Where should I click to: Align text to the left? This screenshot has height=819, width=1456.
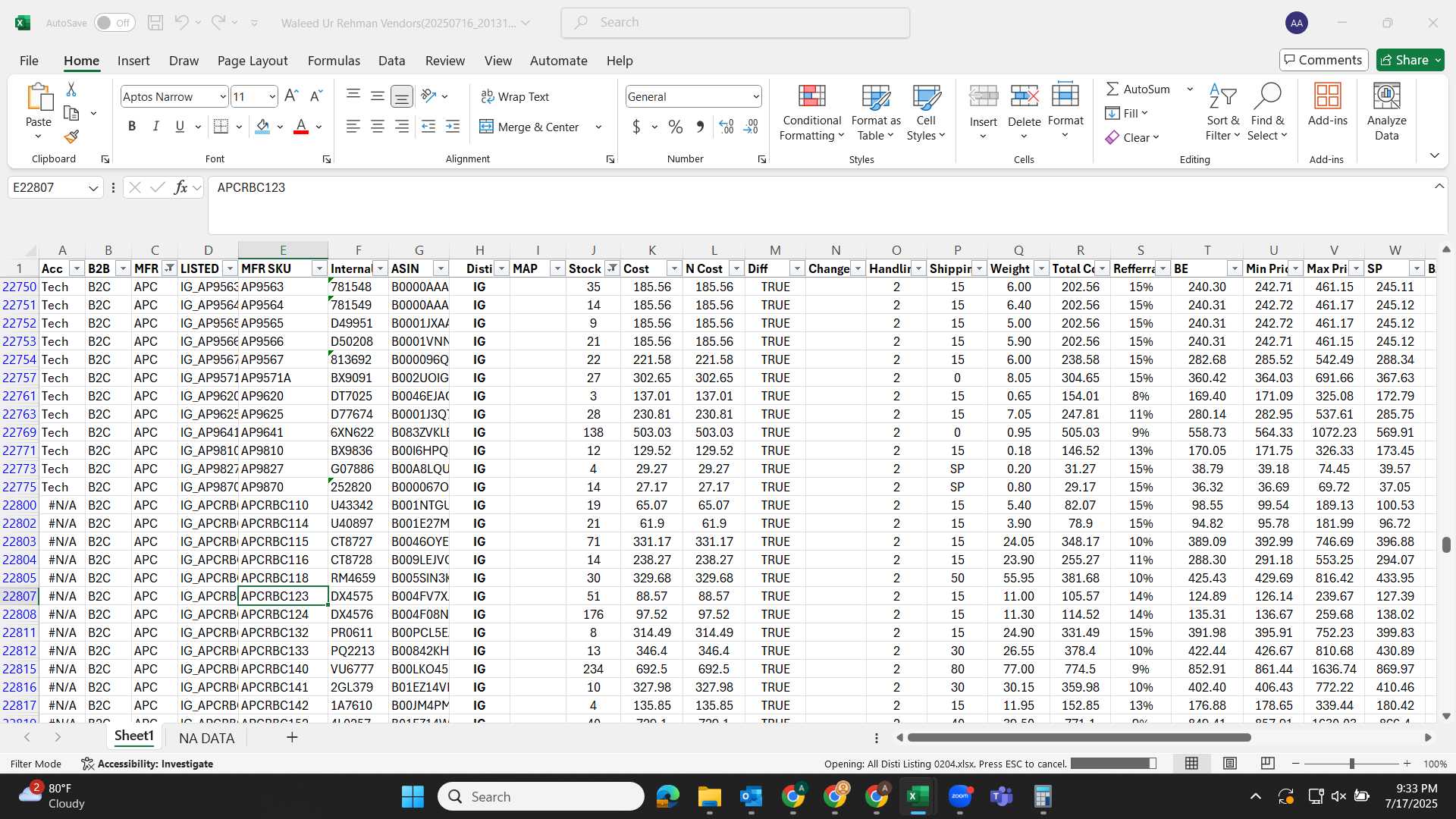tap(353, 127)
